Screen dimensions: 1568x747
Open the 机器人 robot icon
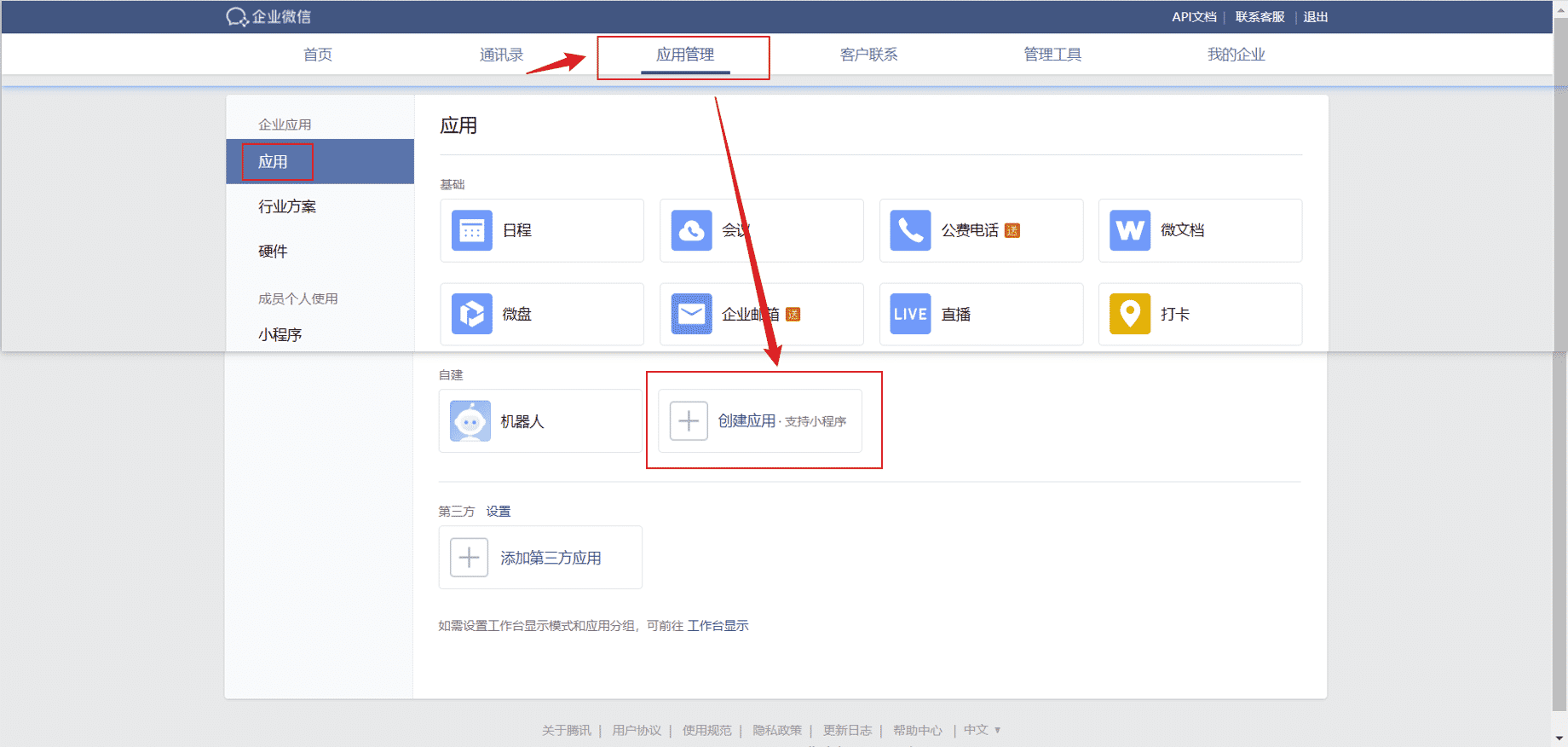[470, 421]
